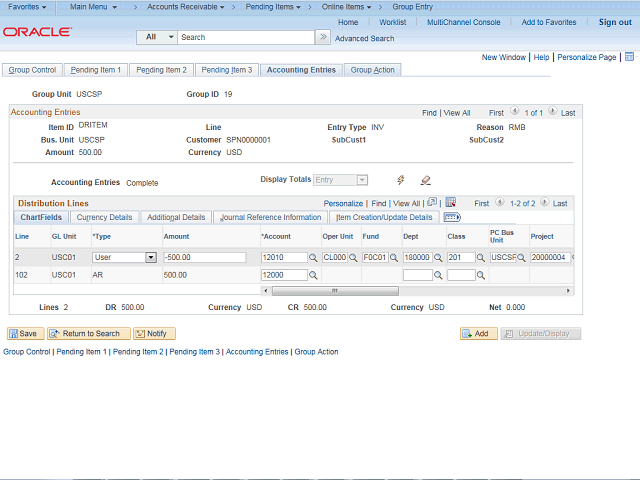Click the Add button
Viewport: 640px width, 480px height.
(479, 333)
